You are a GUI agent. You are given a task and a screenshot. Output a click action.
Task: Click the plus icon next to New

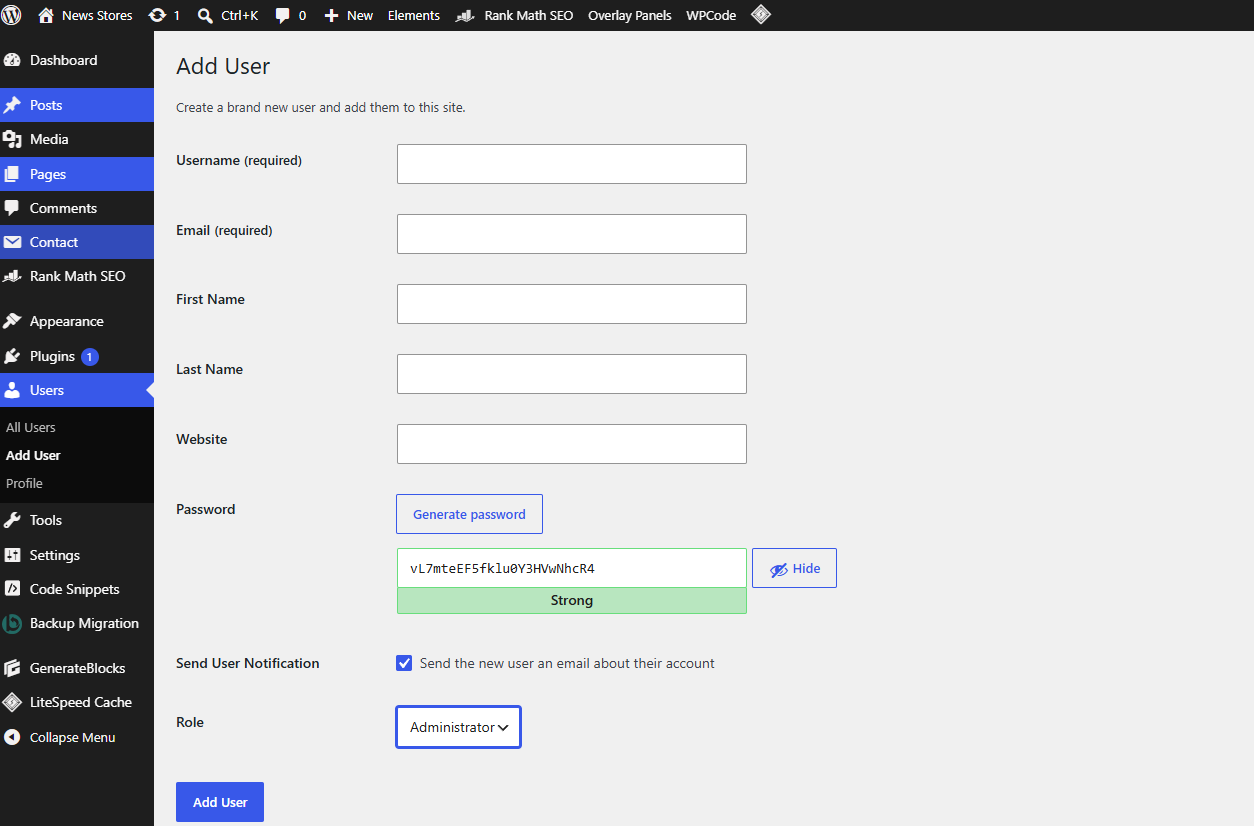click(332, 16)
